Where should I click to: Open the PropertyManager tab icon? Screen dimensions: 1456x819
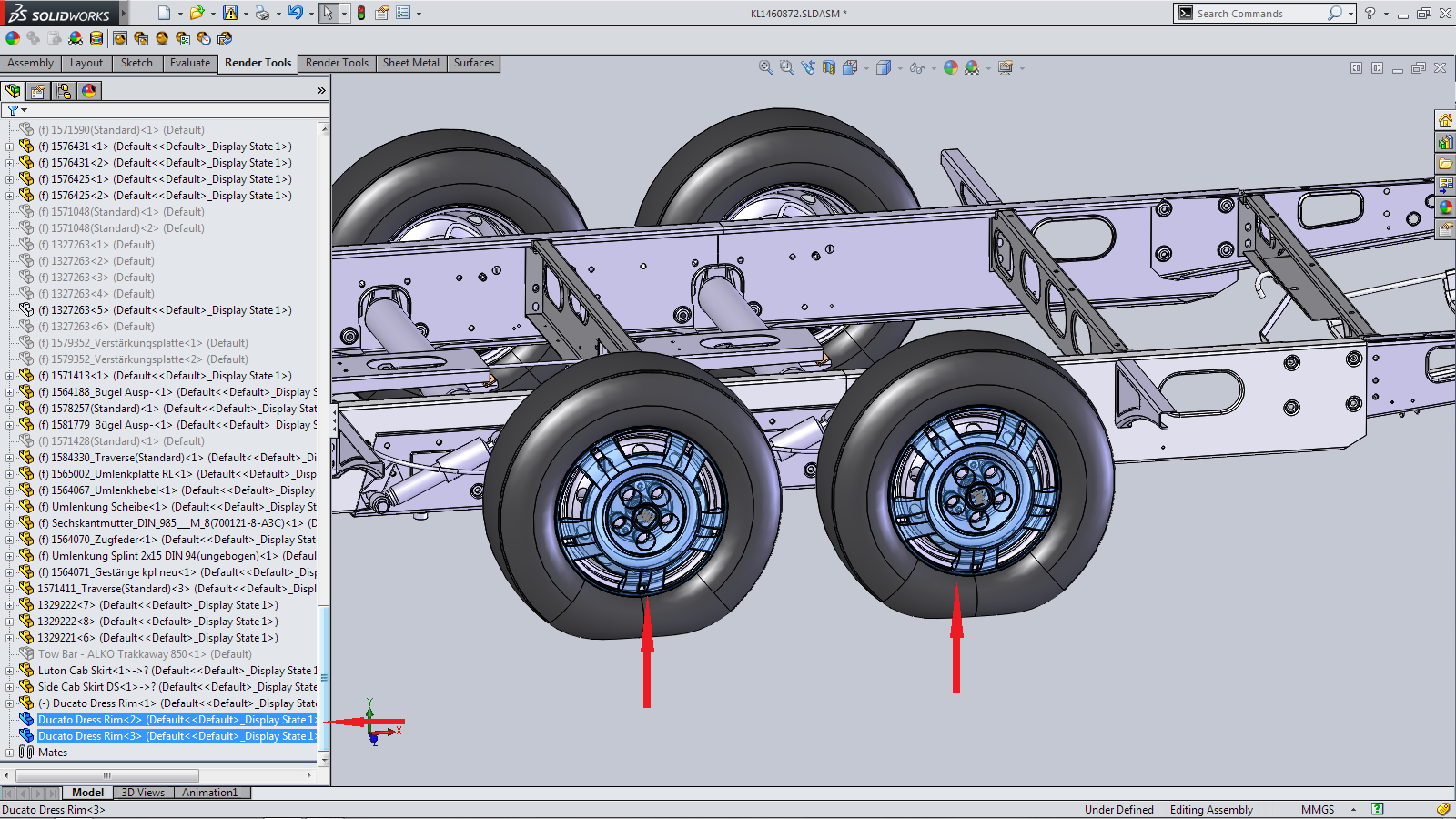click(x=38, y=91)
